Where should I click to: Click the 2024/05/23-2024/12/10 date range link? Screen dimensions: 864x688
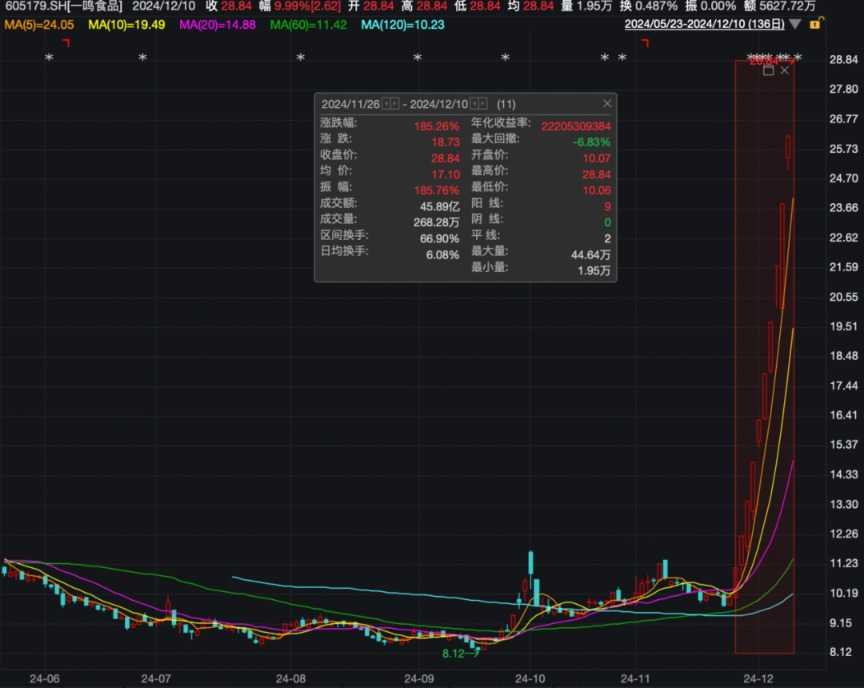pos(704,23)
